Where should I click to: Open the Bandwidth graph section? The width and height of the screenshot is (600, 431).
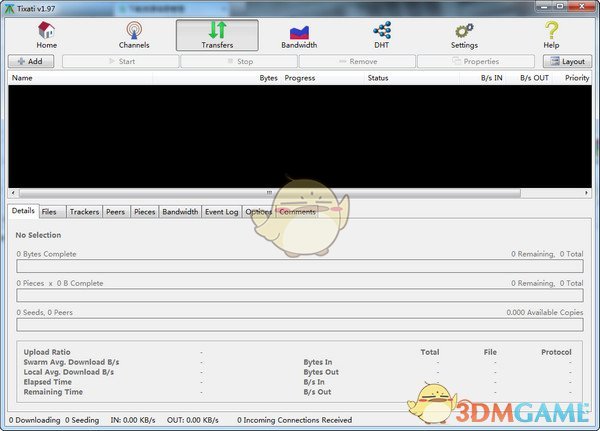(x=299, y=35)
